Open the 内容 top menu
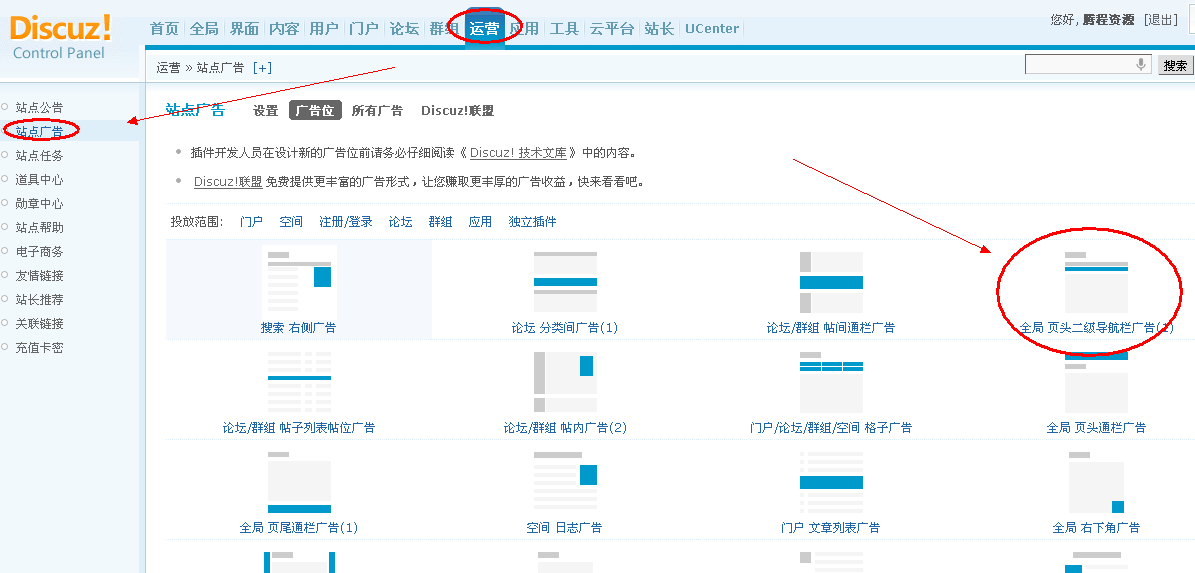 click(x=284, y=29)
